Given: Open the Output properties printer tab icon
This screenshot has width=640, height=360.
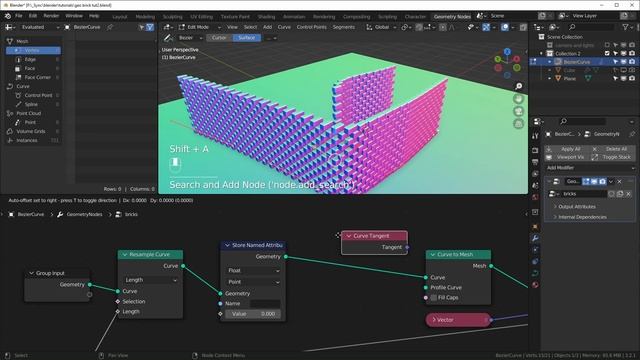Looking at the screenshot, I should click(535, 162).
